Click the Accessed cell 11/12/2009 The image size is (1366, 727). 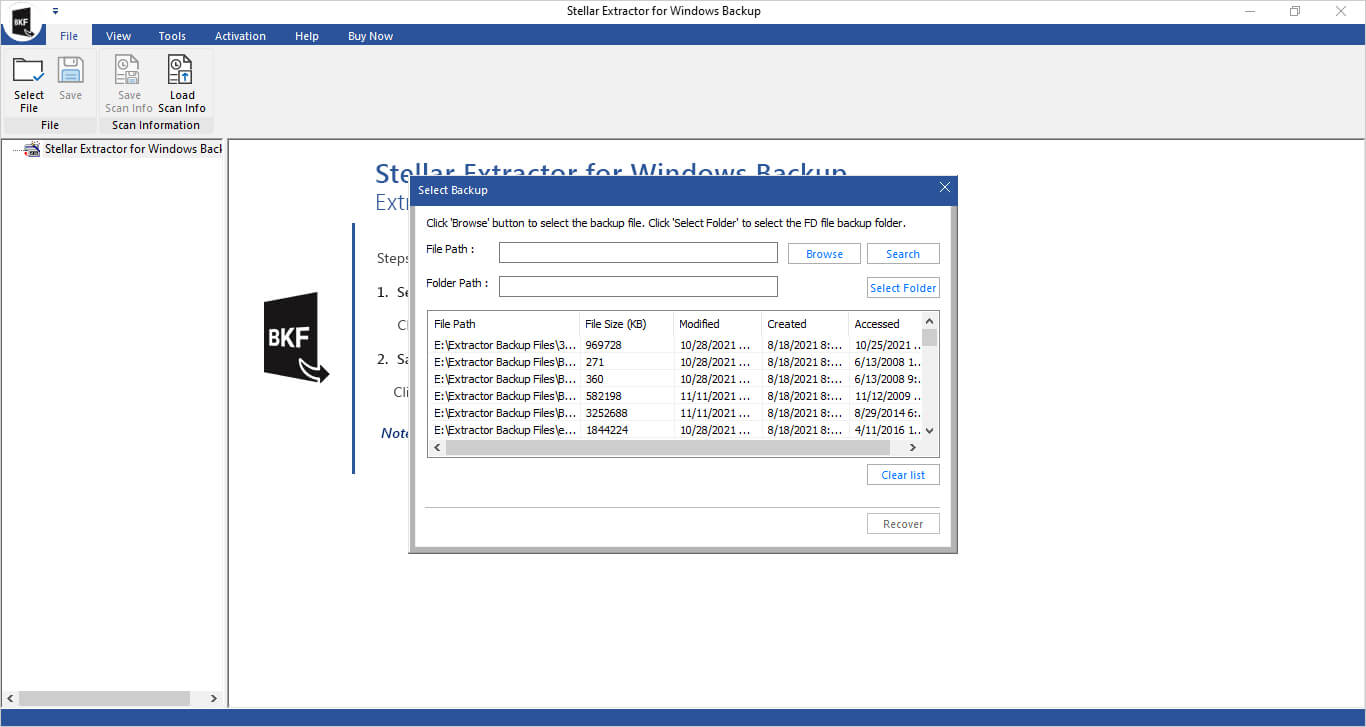[x=887, y=396]
